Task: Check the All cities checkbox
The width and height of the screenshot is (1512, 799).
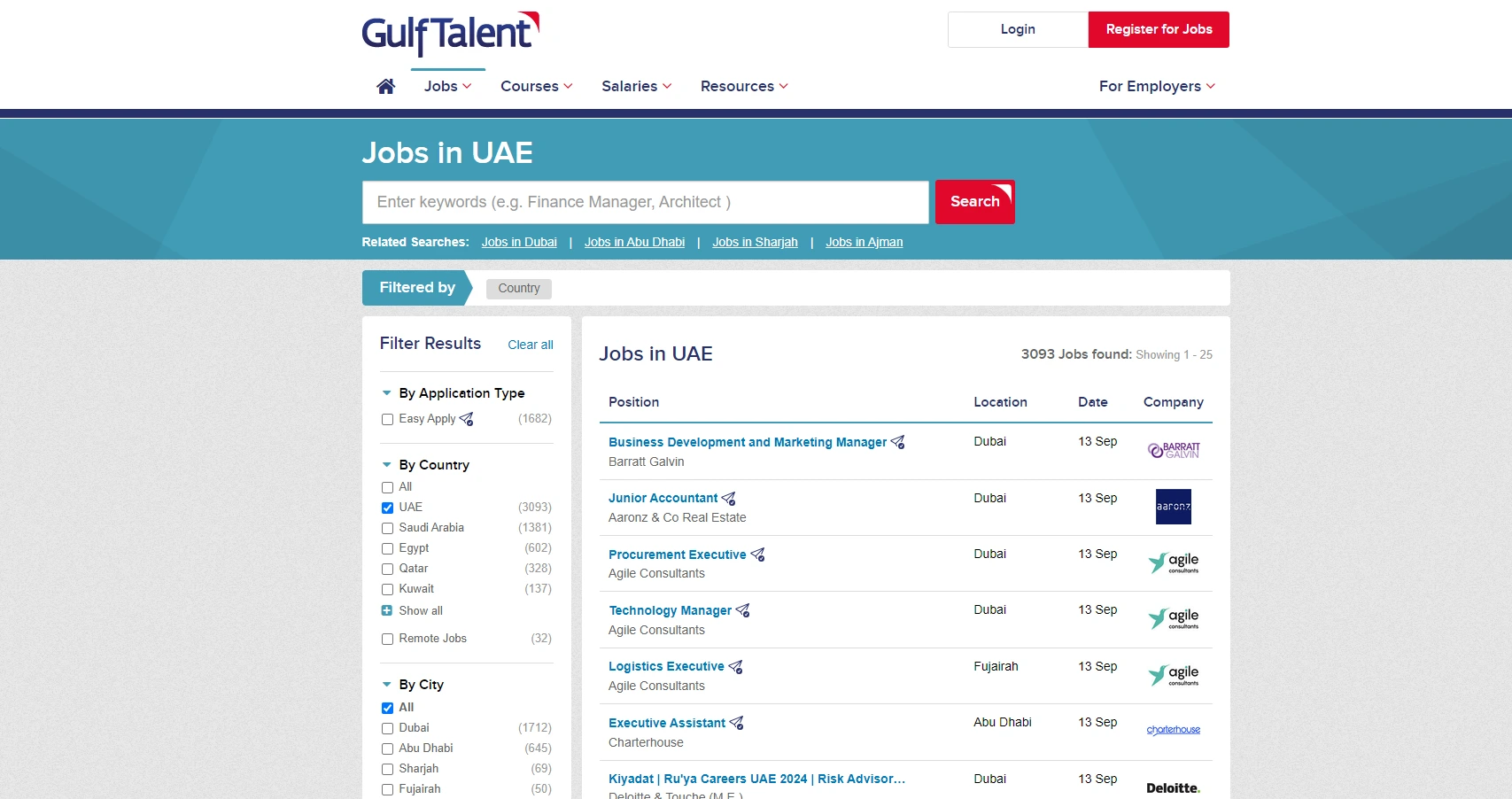Action: (x=387, y=708)
